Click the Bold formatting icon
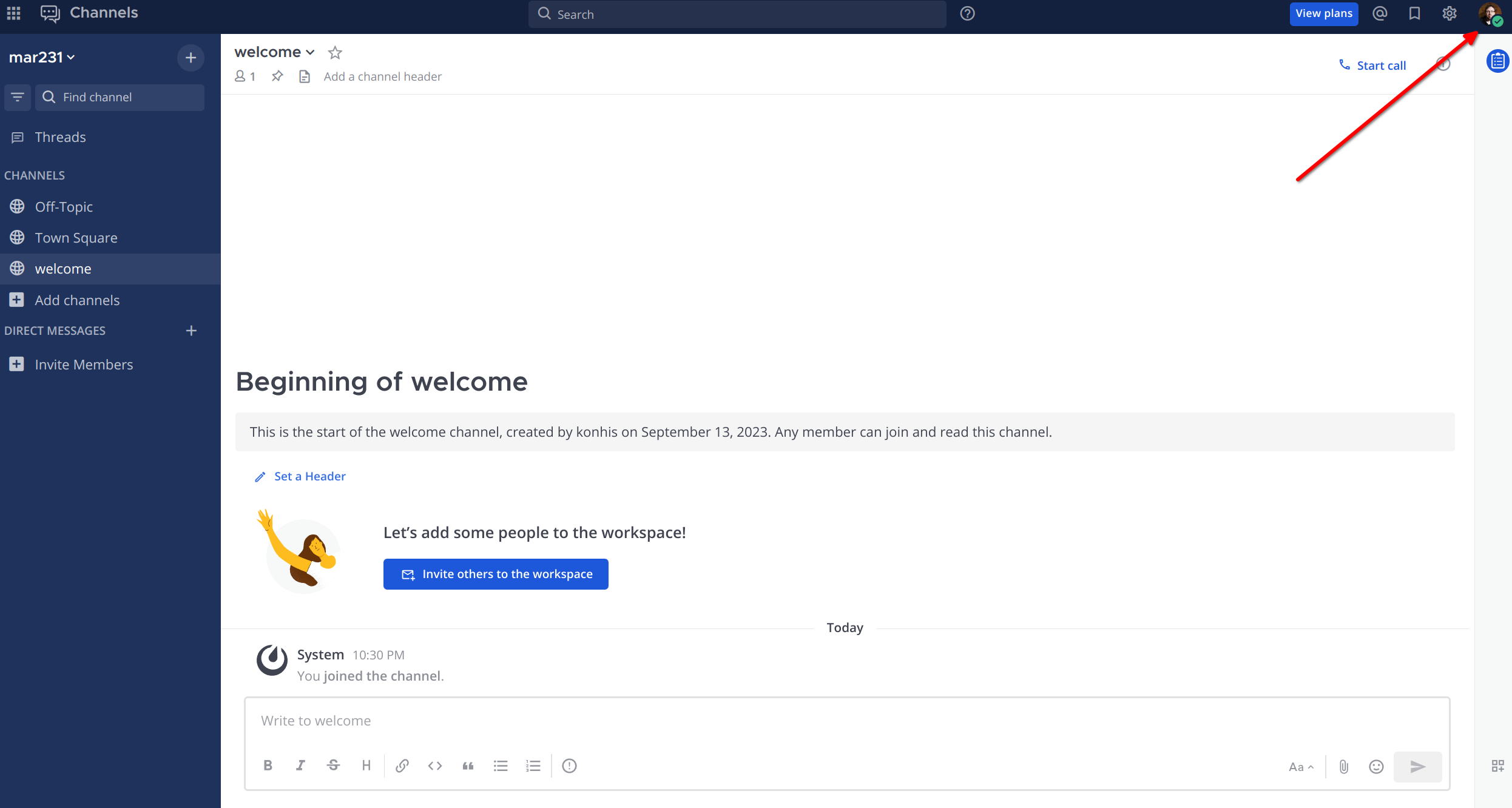This screenshot has height=808, width=1512. [x=268, y=766]
